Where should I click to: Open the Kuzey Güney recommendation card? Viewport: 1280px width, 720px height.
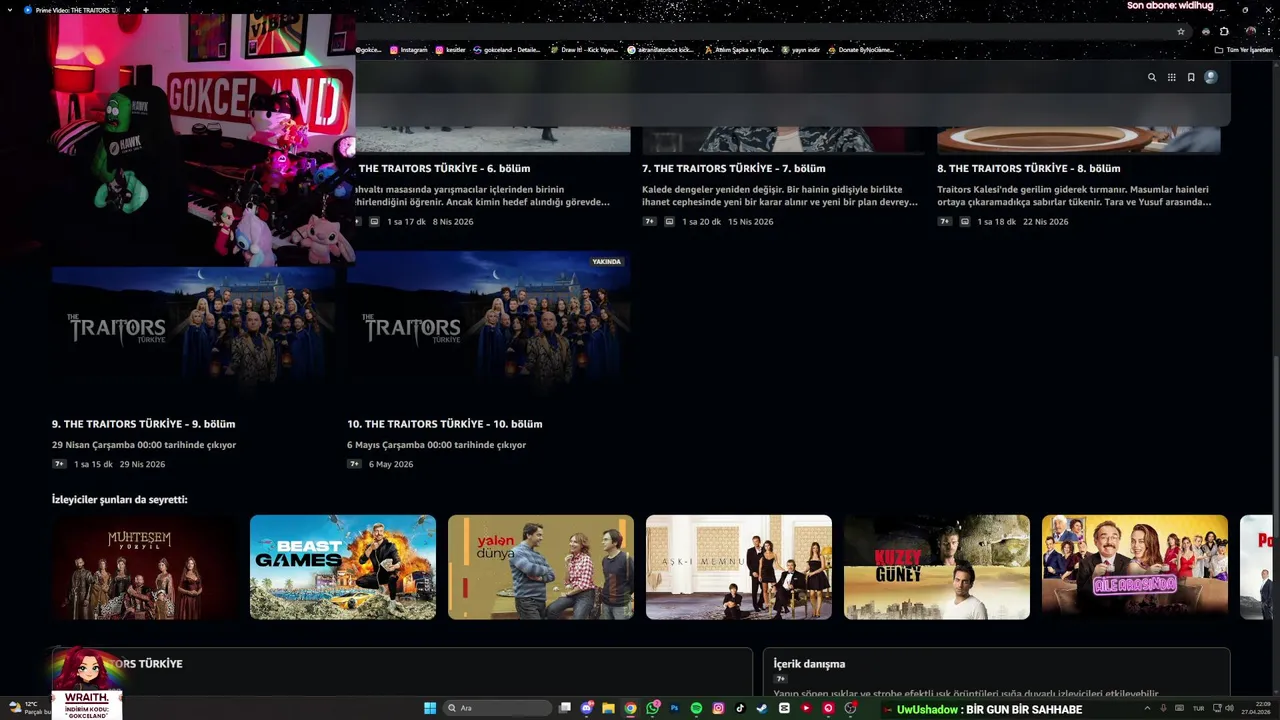[x=937, y=567]
